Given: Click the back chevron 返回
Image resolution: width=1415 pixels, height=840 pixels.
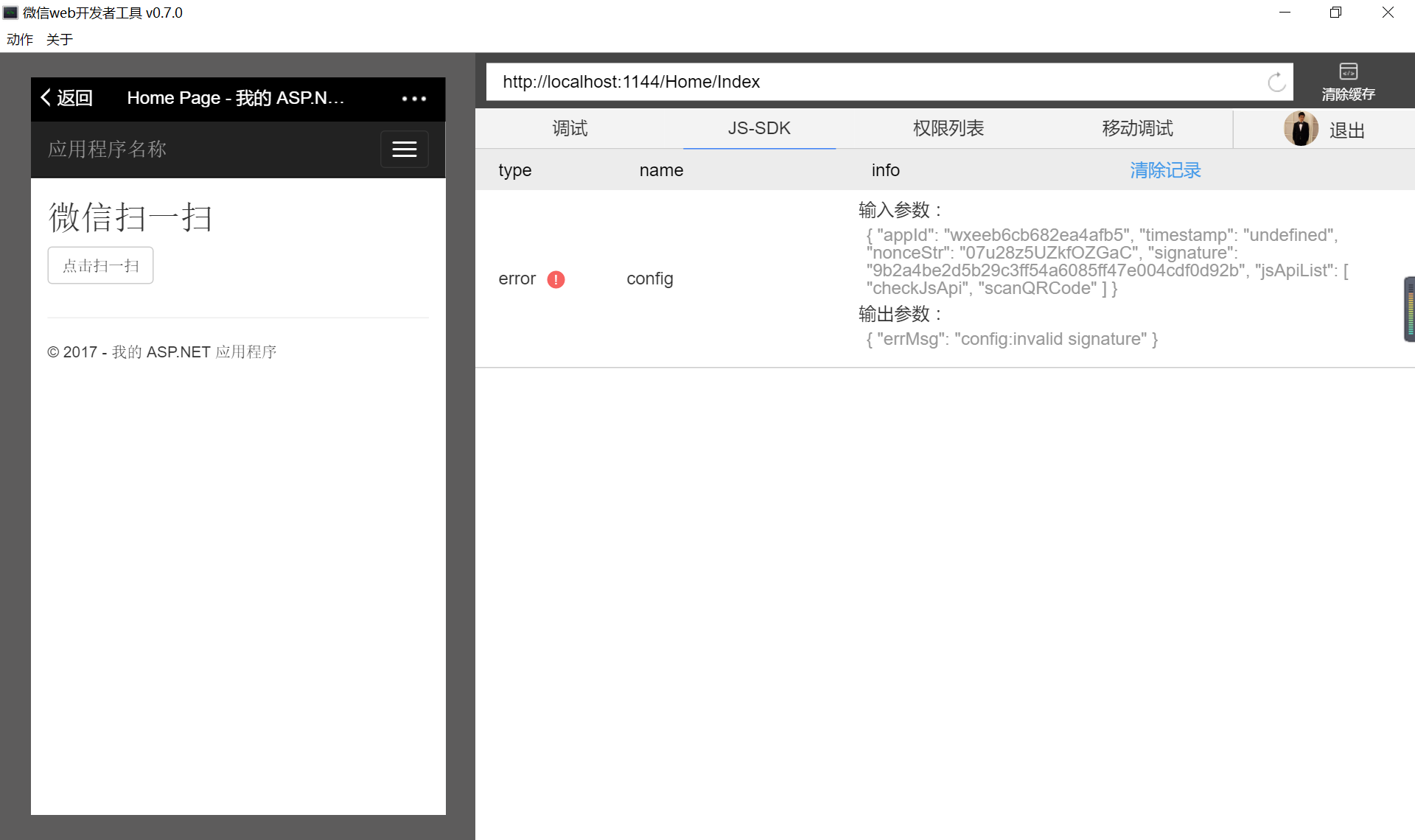Looking at the screenshot, I should click(x=67, y=98).
